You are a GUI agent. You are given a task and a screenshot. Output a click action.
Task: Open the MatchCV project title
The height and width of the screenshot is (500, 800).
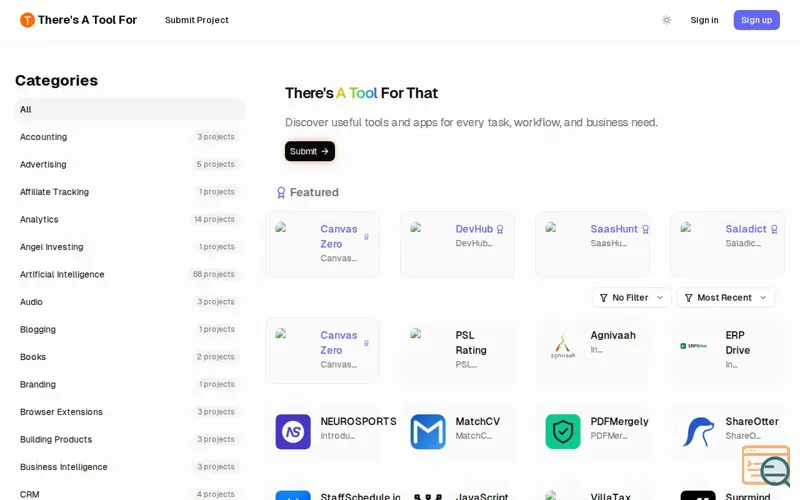[478, 421]
